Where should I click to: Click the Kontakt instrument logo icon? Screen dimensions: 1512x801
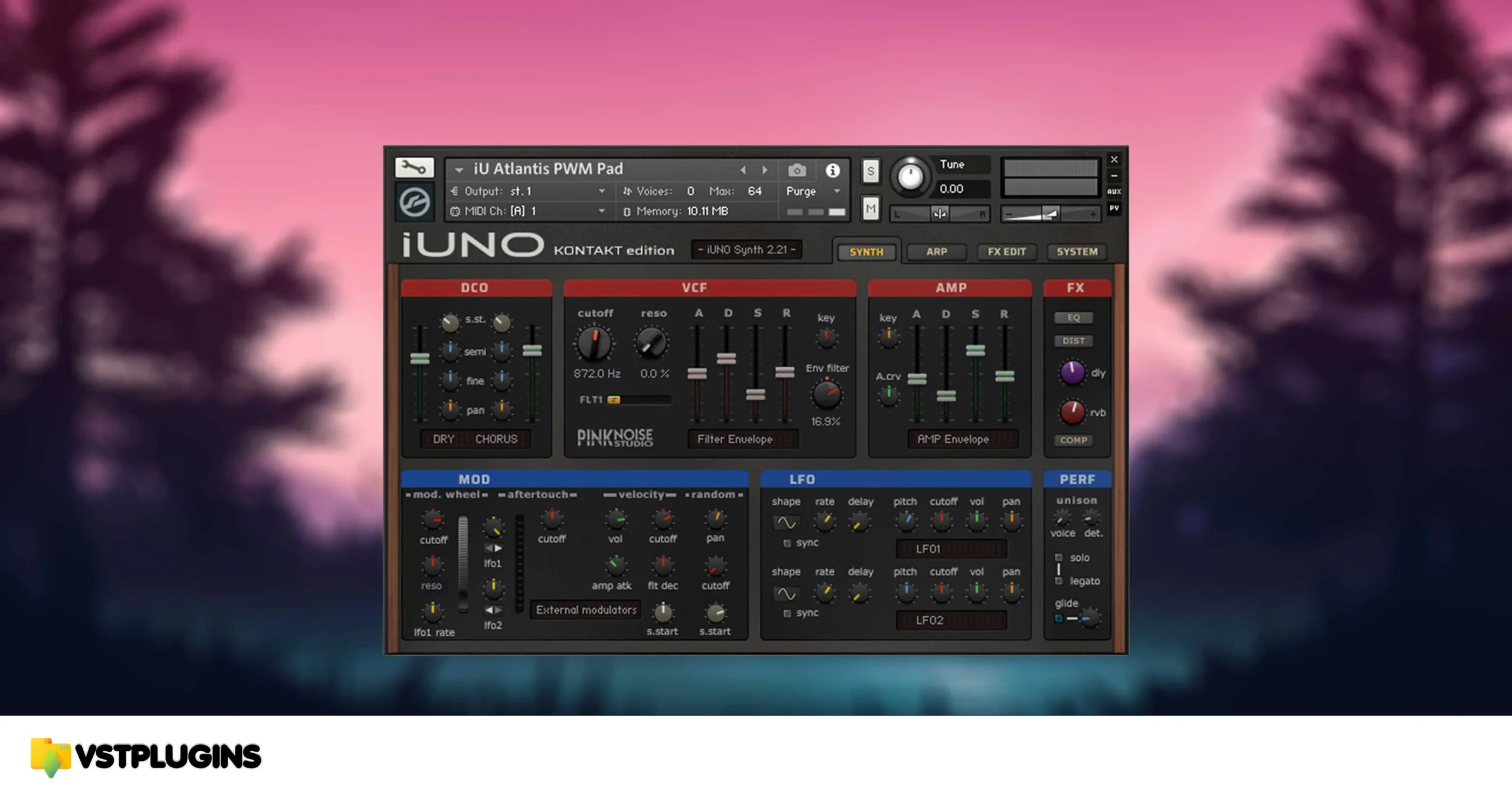pyautogui.click(x=414, y=202)
